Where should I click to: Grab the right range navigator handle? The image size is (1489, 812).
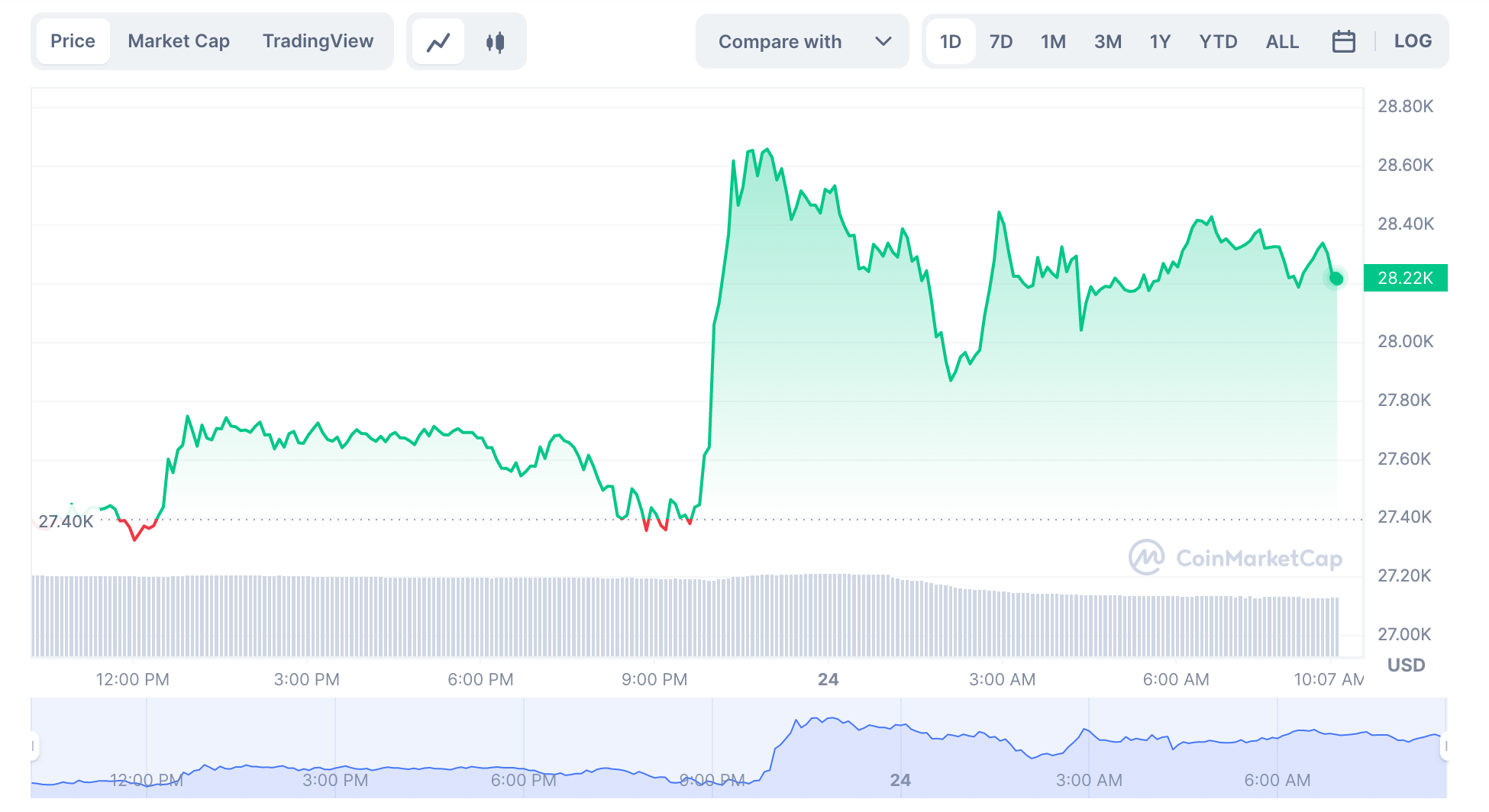[1445, 746]
